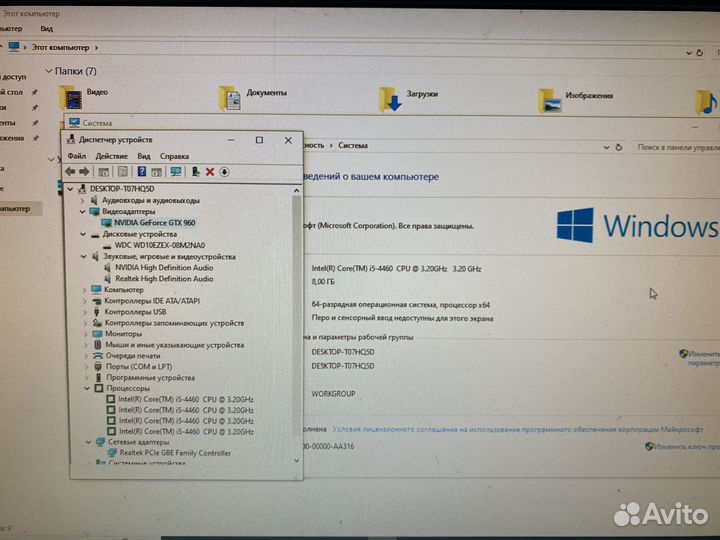Expand the Контроллеры USB node
Image resolution: width=720 pixels, height=540 pixels.
pos(85,312)
